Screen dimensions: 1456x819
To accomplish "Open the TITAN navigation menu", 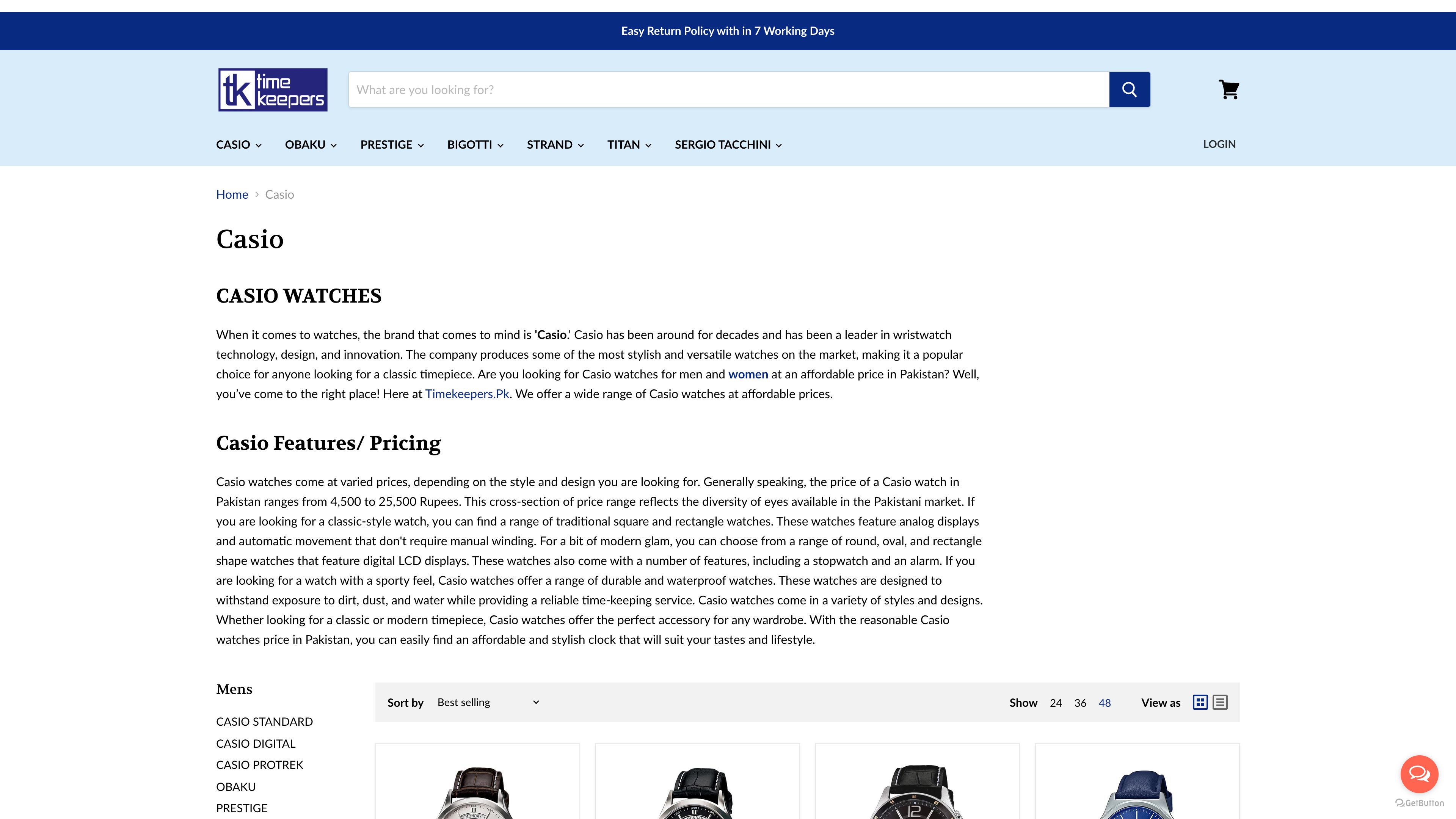I will 629,145.
